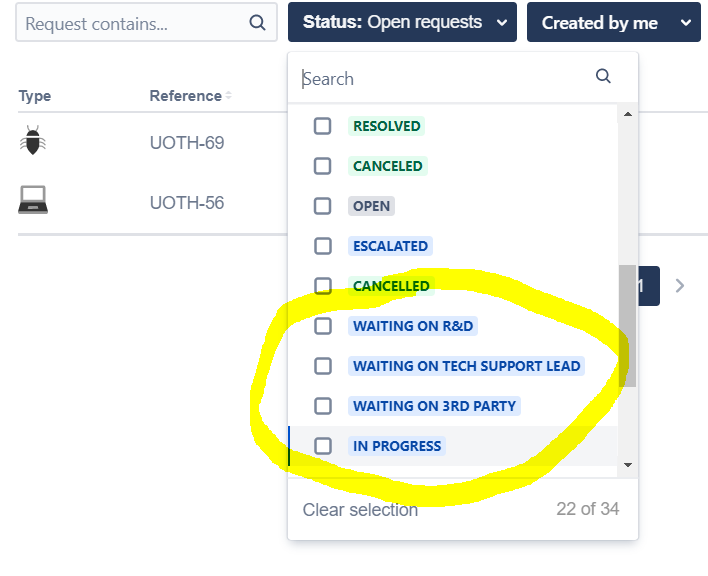Focus the Request contains input field
The width and height of the screenshot is (708, 576).
(146, 22)
